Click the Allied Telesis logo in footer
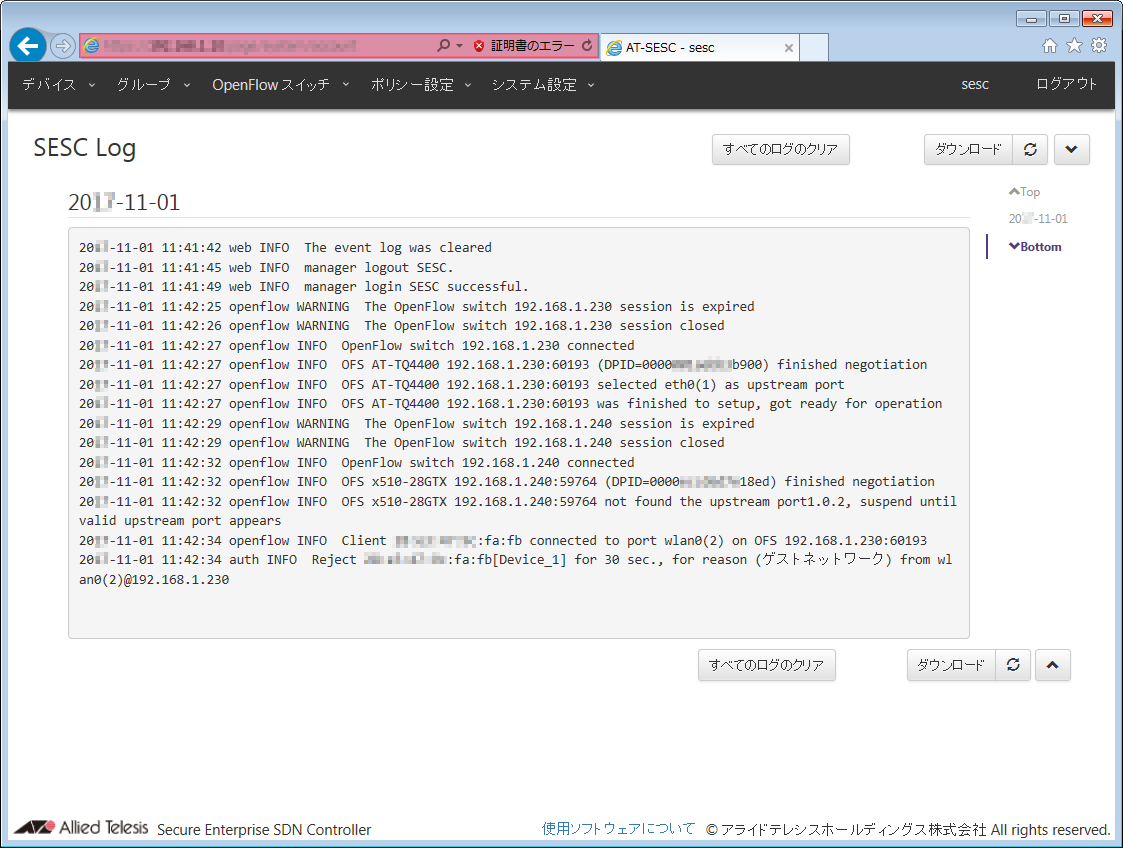Image resolution: width=1123 pixels, height=848 pixels. pyautogui.click(x=81, y=828)
